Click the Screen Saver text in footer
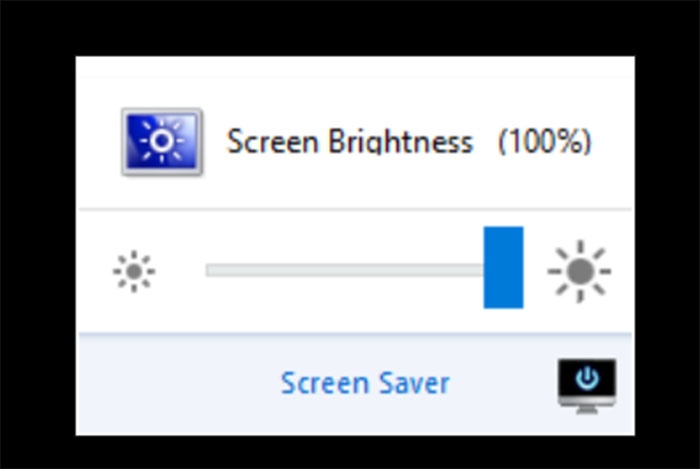The image size is (700, 469). click(365, 383)
